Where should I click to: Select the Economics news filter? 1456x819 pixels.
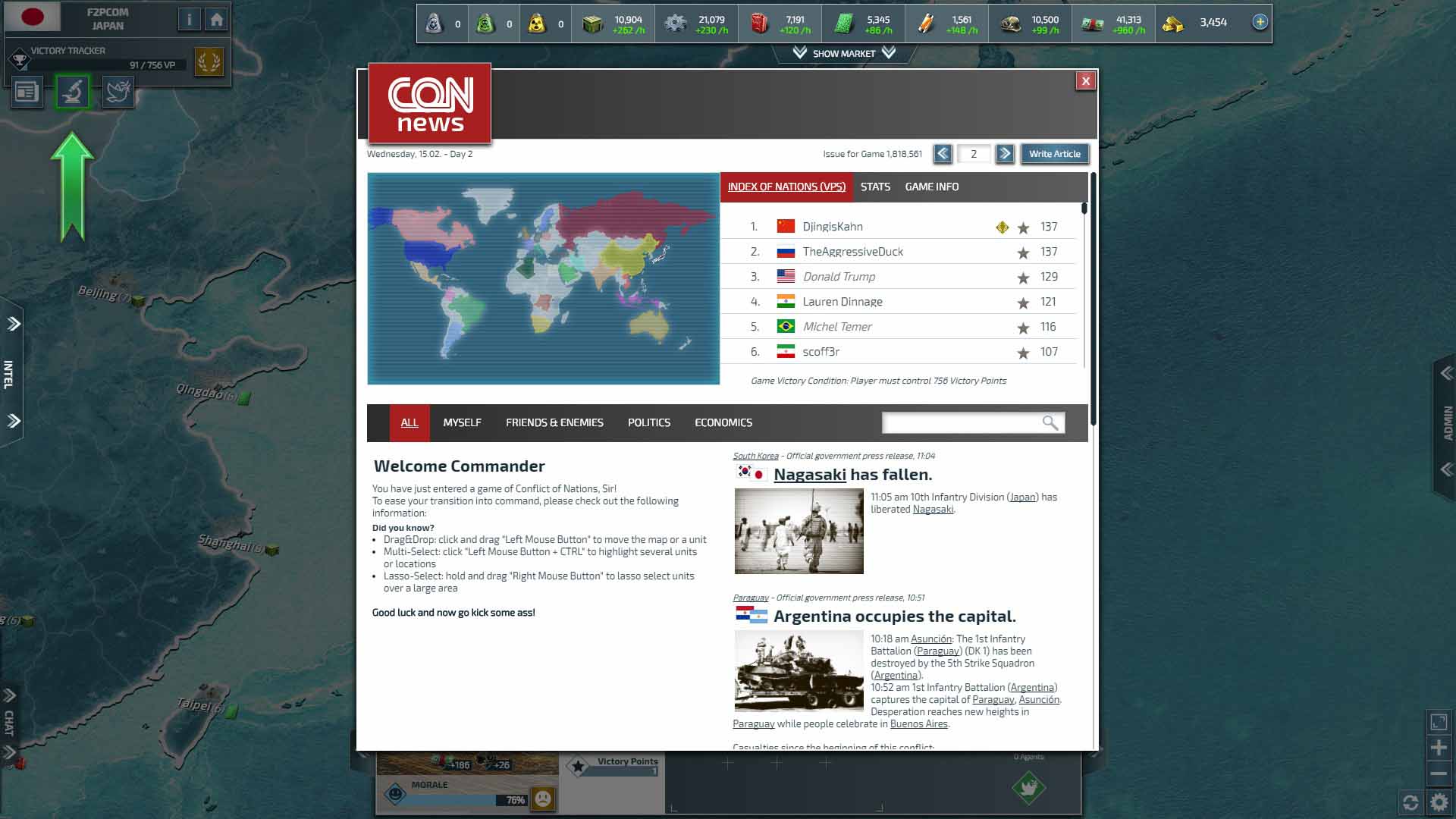pos(723,422)
